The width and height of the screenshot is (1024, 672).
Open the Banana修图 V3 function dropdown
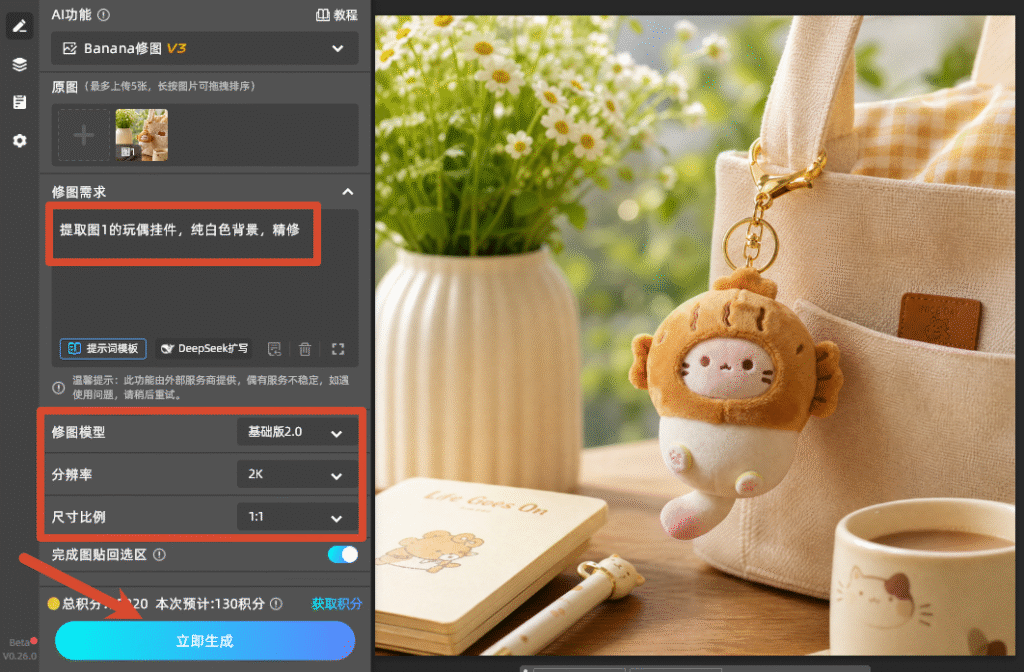point(205,48)
